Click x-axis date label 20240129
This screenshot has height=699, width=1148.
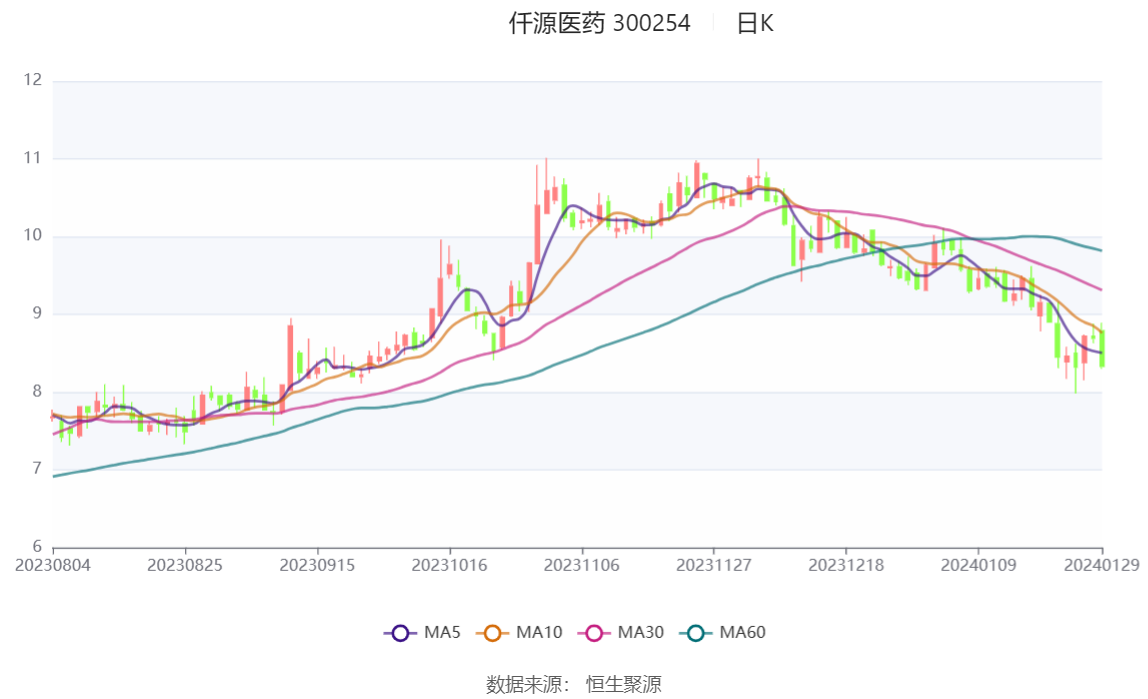[x=1102, y=565]
